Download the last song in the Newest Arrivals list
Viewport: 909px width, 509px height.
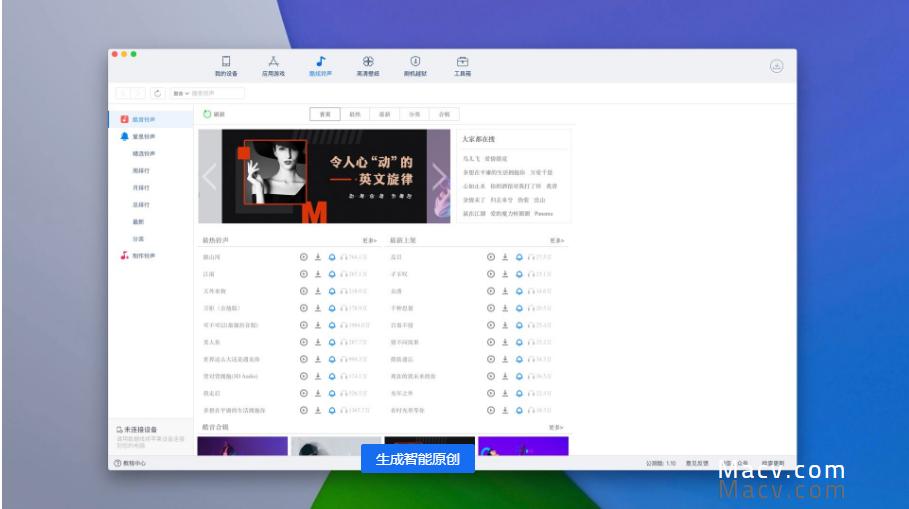pyautogui.click(x=505, y=410)
